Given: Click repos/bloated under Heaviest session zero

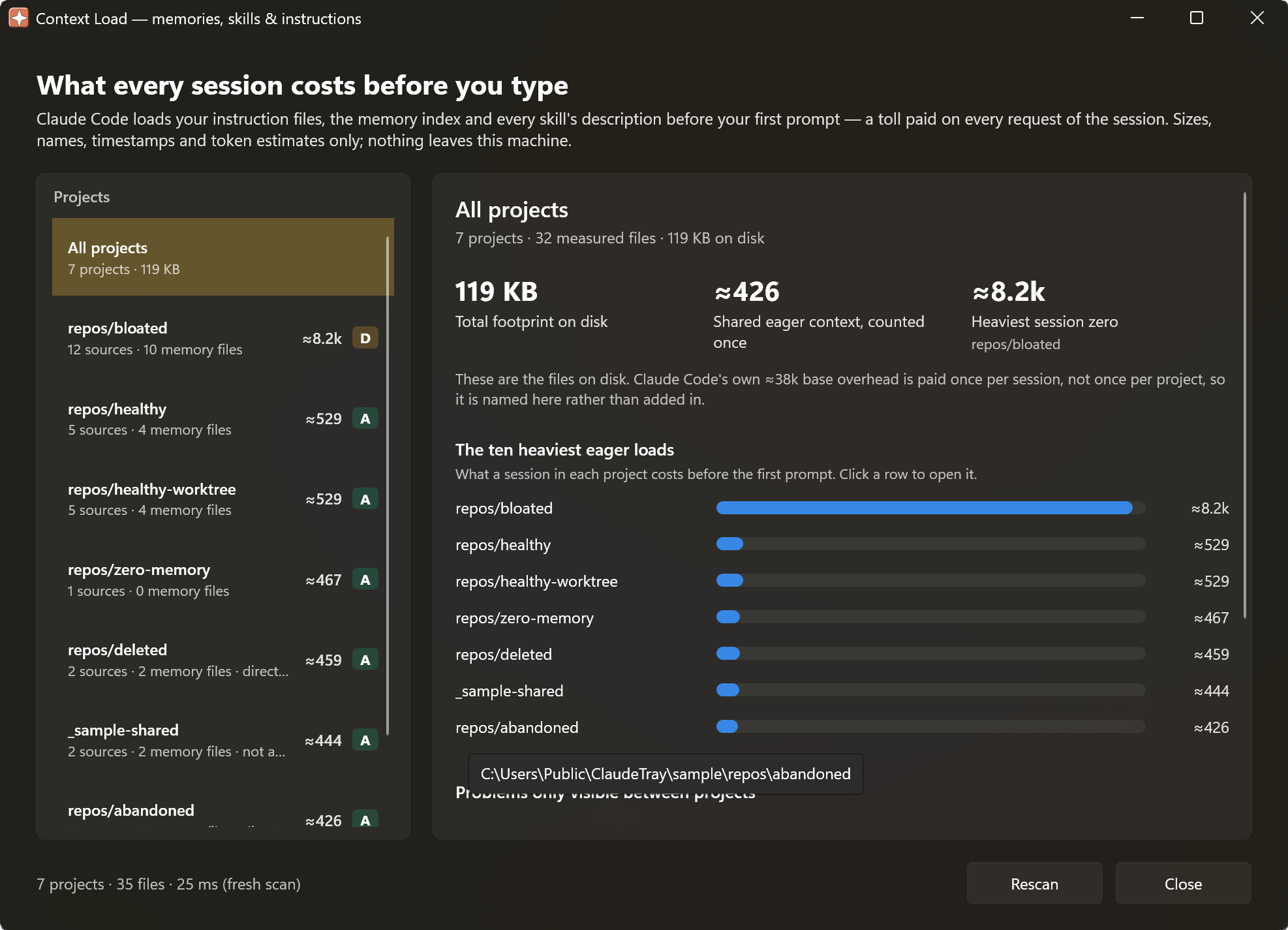Looking at the screenshot, I should coord(1016,345).
